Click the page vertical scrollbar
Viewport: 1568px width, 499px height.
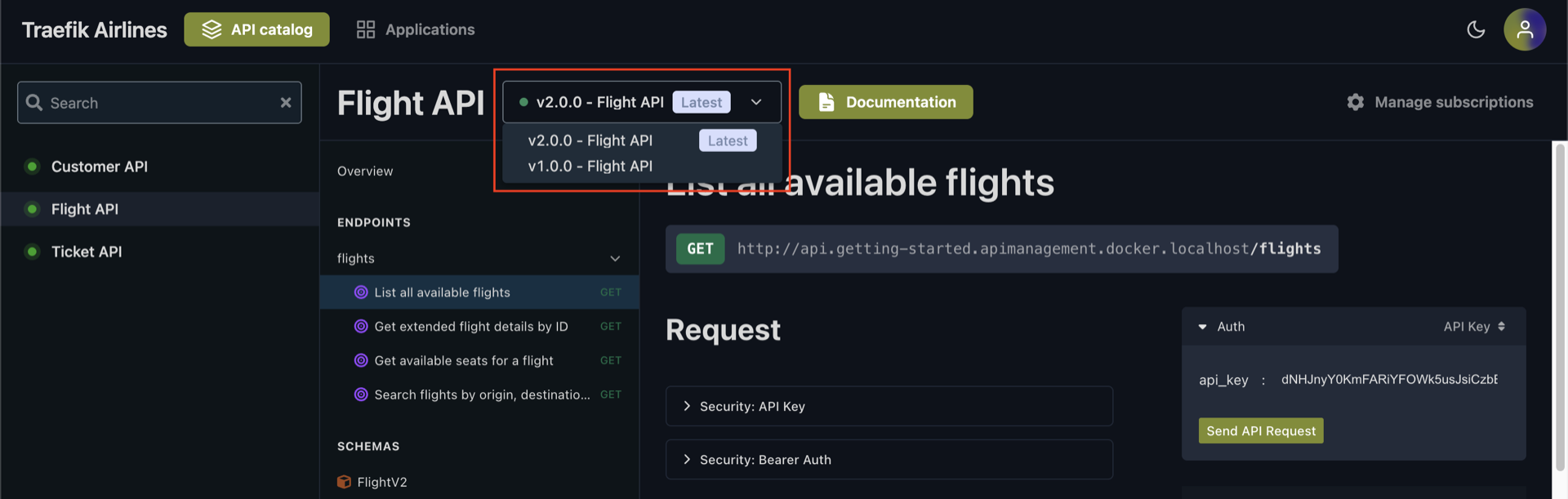[1560, 306]
